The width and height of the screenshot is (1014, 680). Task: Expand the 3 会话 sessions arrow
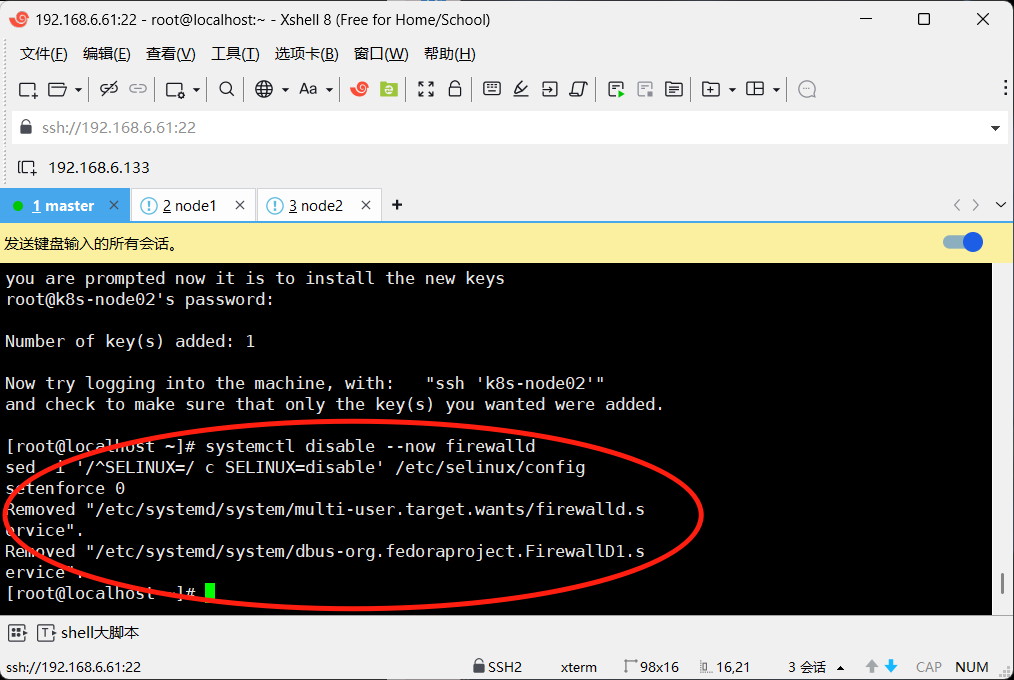point(841,668)
